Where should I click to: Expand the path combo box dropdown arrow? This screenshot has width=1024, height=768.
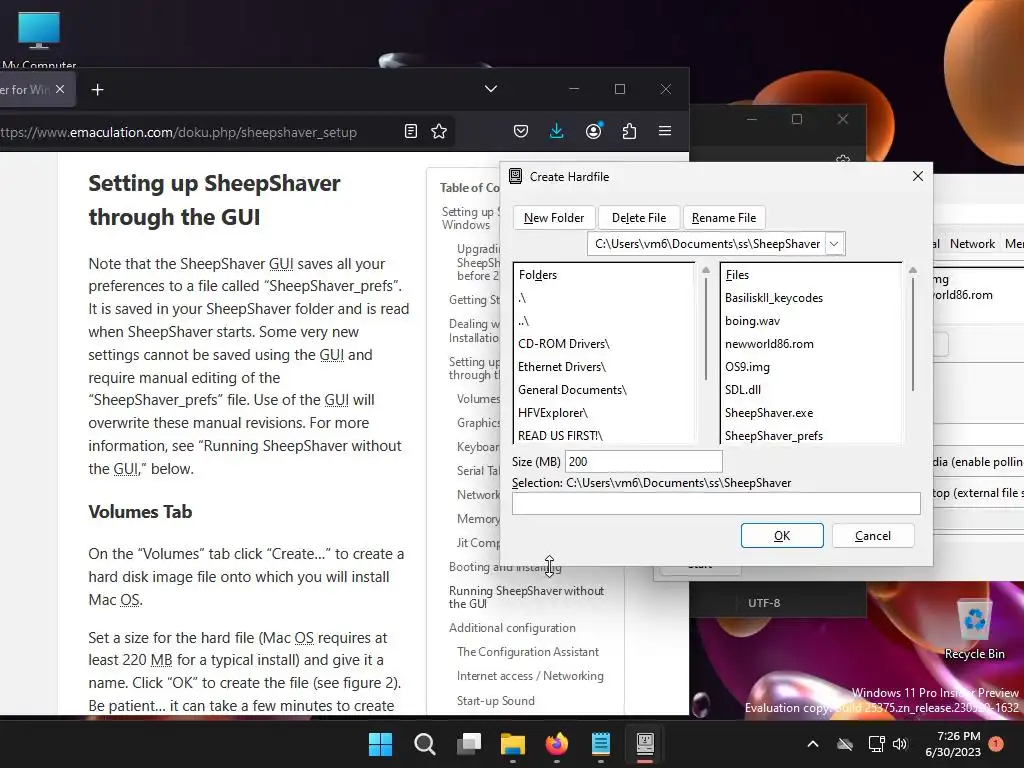coord(834,244)
